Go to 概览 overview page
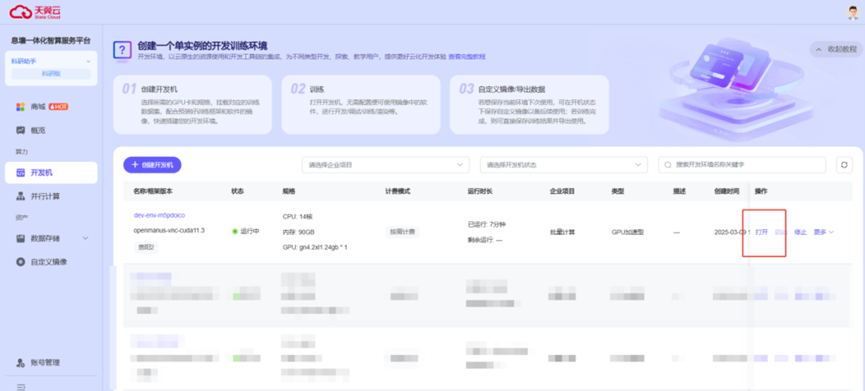The width and height of the screenshot is (865, 391). (31, 131)
